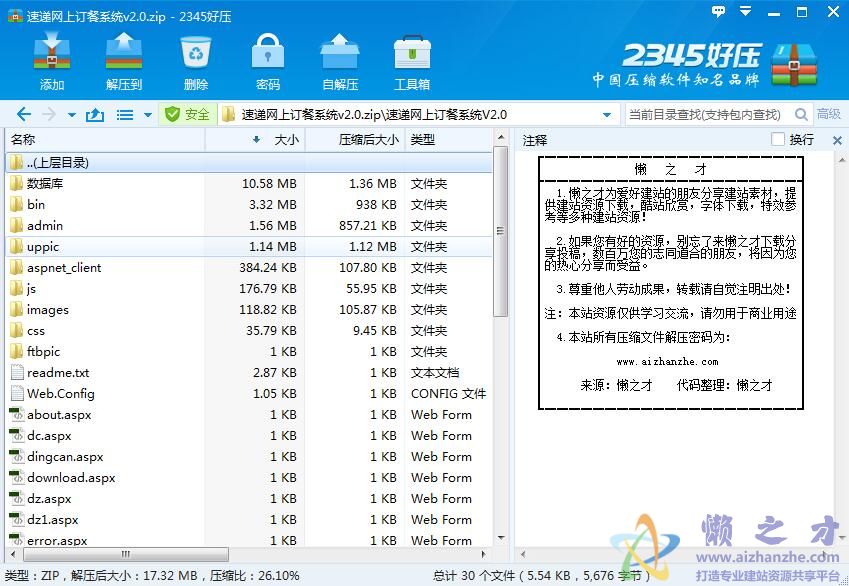Image resolution: width=849 pixels, height=586 pixels.
Task: Select the readme.txt file icon
Action: 17,373
